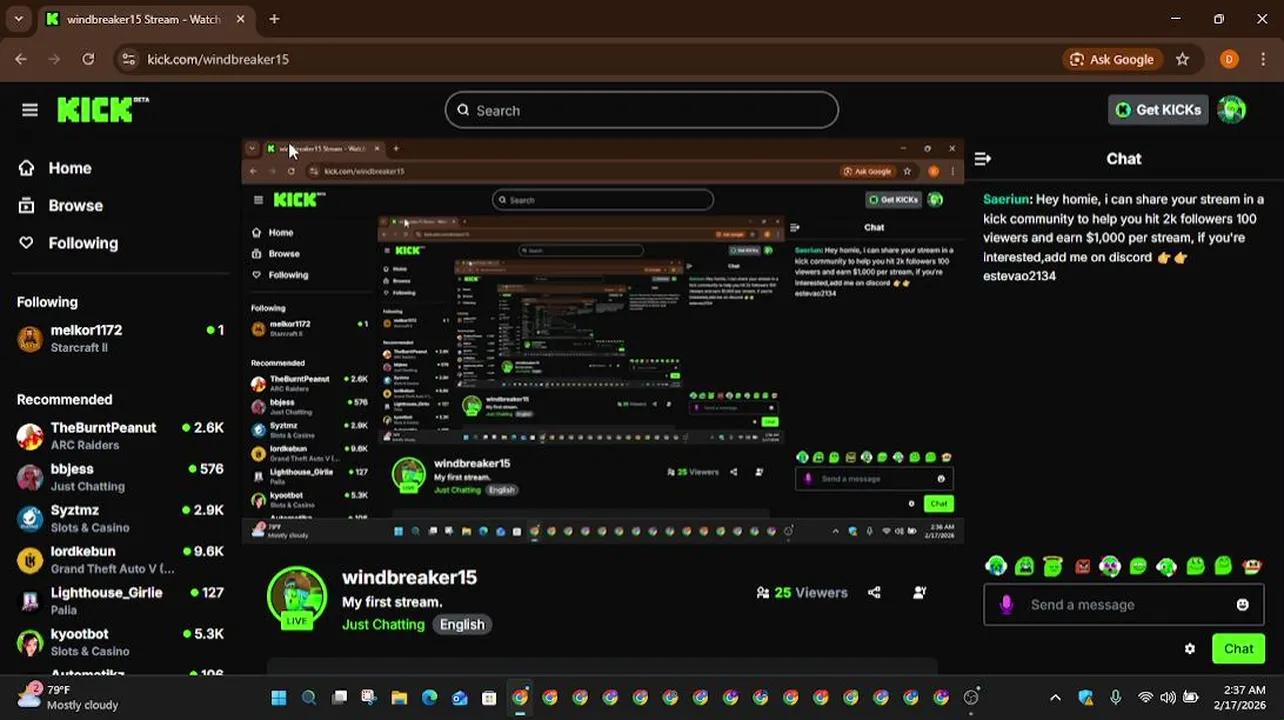Bookmark this page star icon

click(1182, 59)
